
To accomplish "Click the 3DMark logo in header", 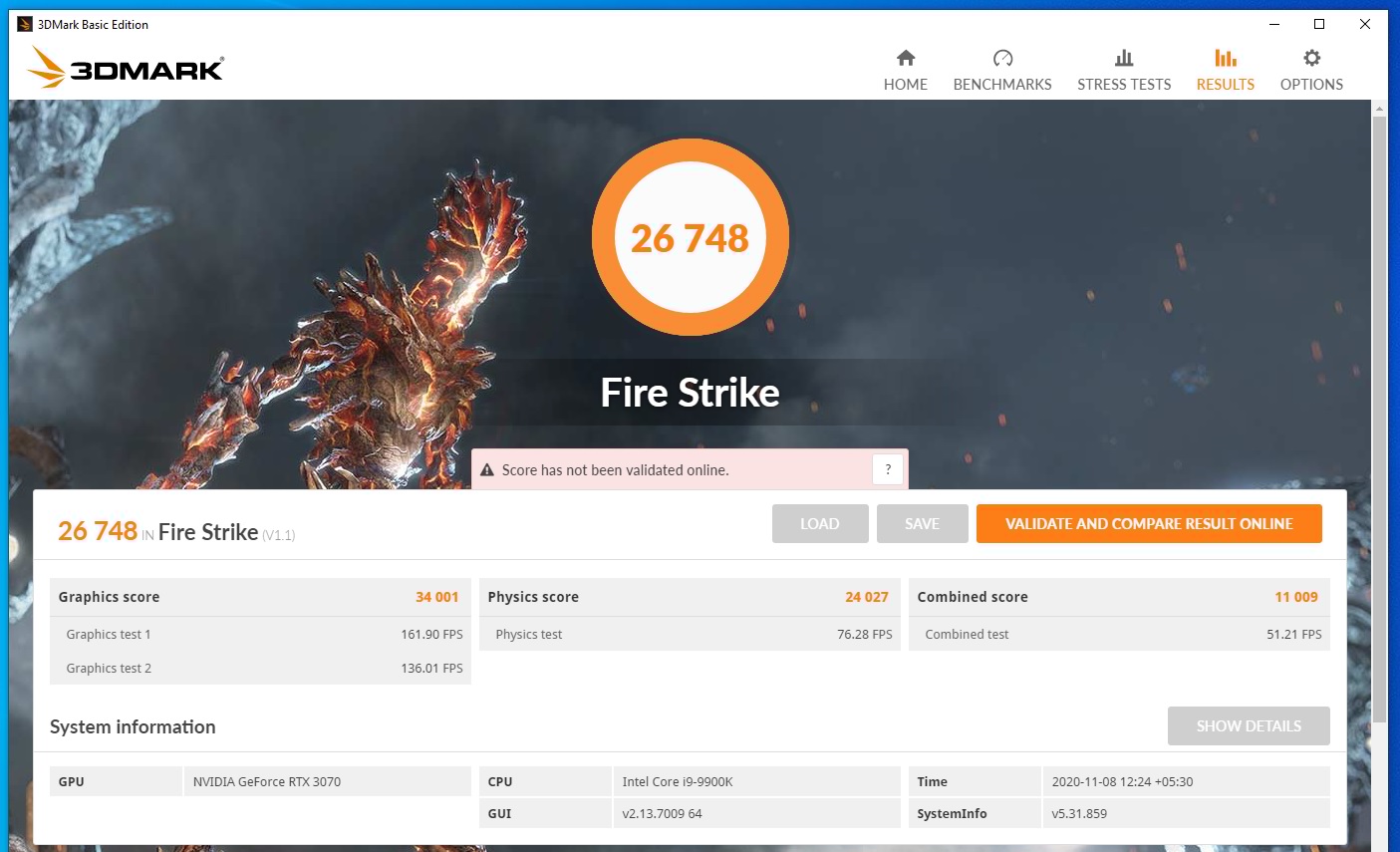I will (x=127, y=68).
